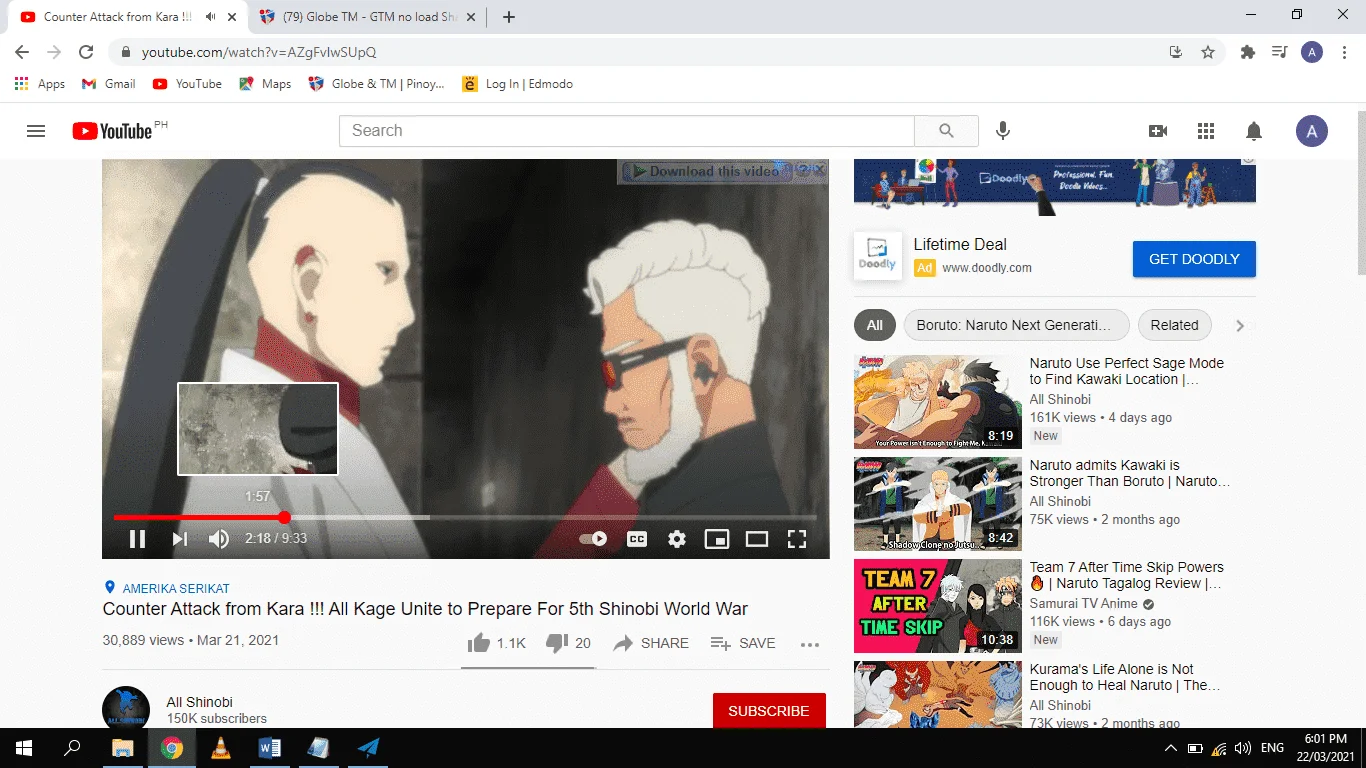
Task: Show more filter chips with the arrow
Action: pyautogui.click(x=1240, y=325)
